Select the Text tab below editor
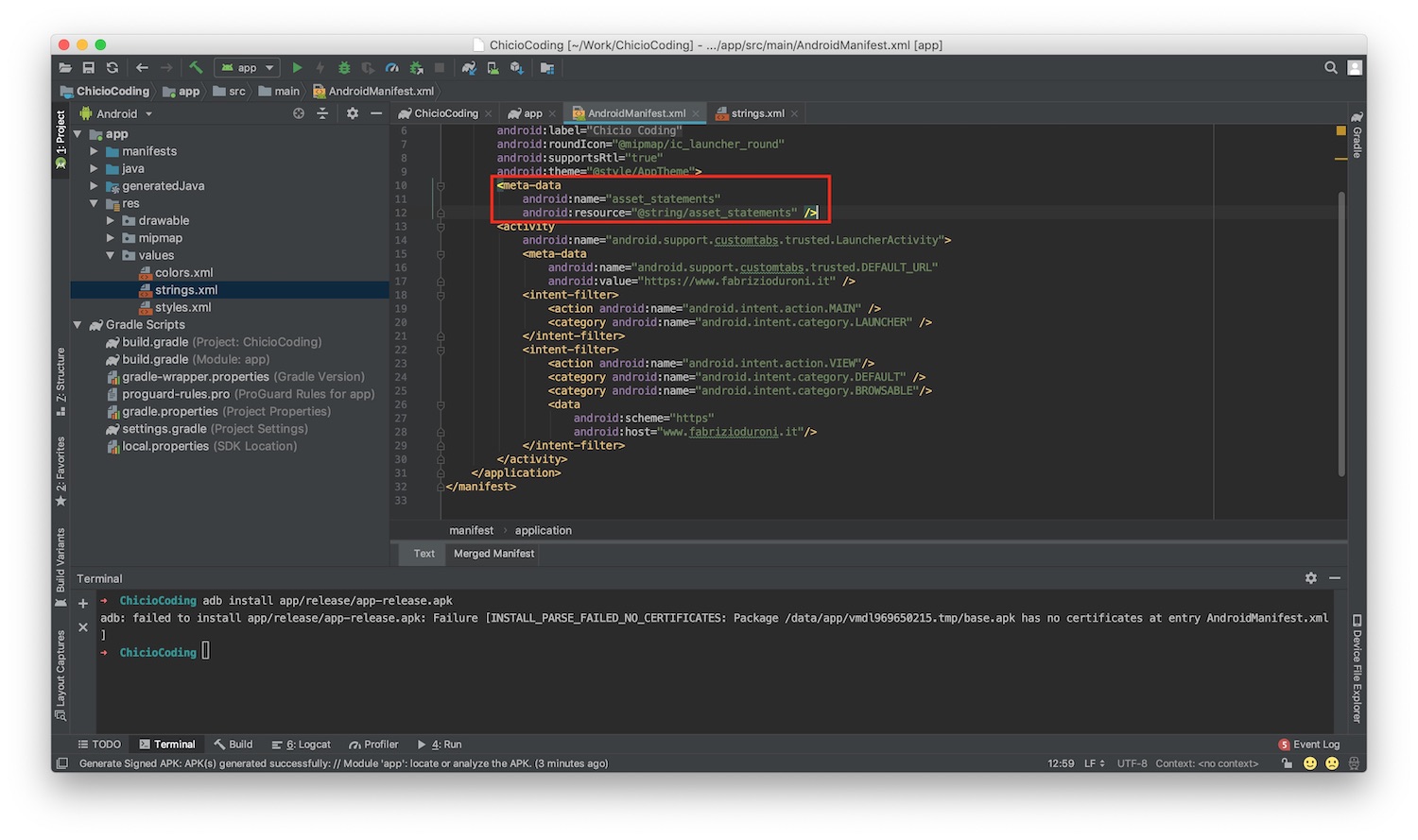 point(424,554)
